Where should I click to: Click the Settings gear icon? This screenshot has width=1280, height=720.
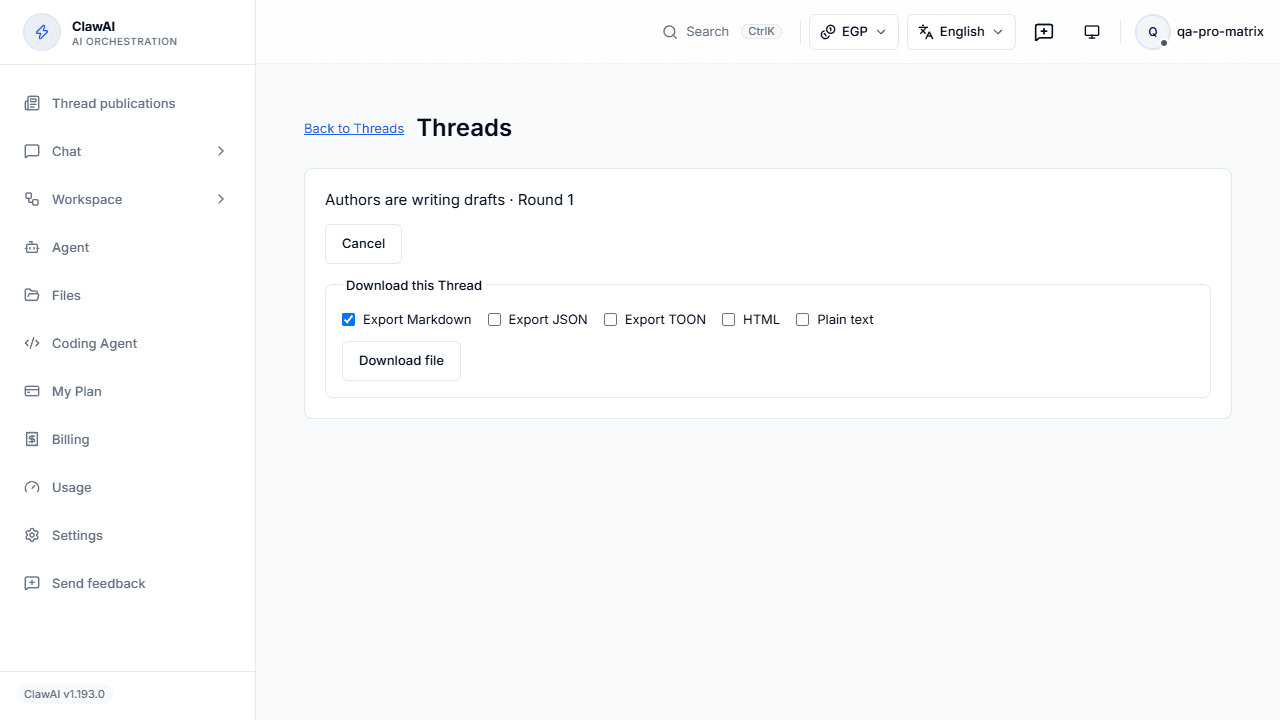pyautogui.click(x=32, y=535)
